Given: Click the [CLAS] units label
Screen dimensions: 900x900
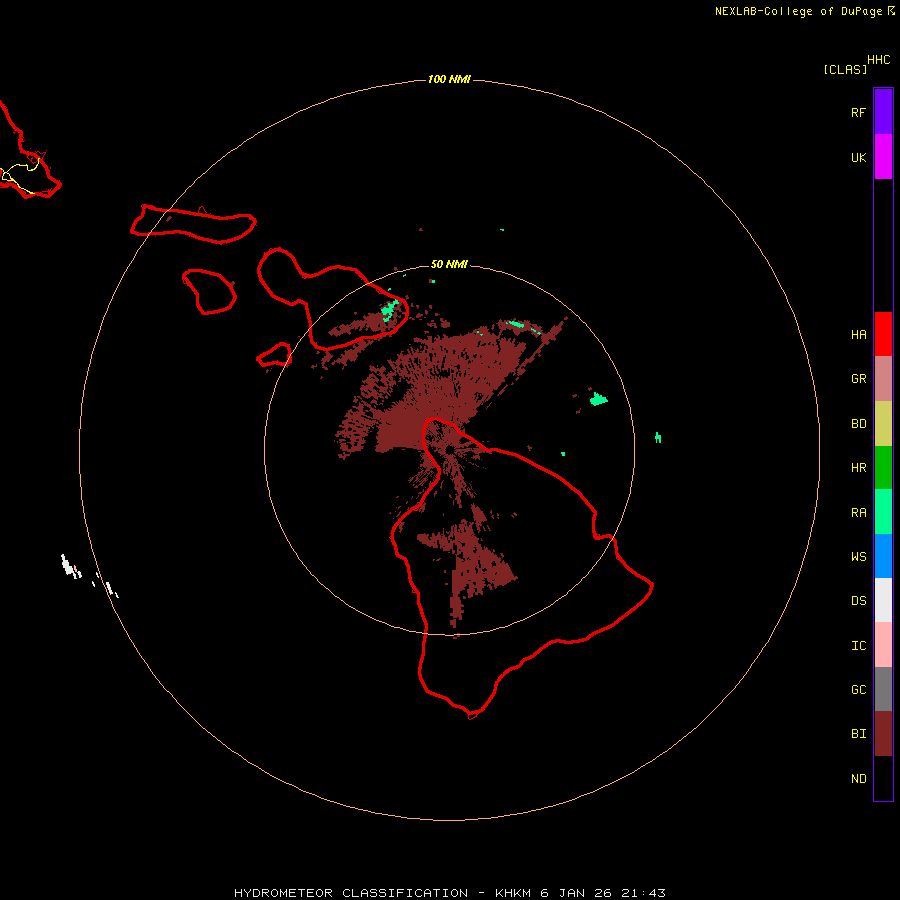Looking at the screenshot, I should pyautogui.click(x=845, y=69).
